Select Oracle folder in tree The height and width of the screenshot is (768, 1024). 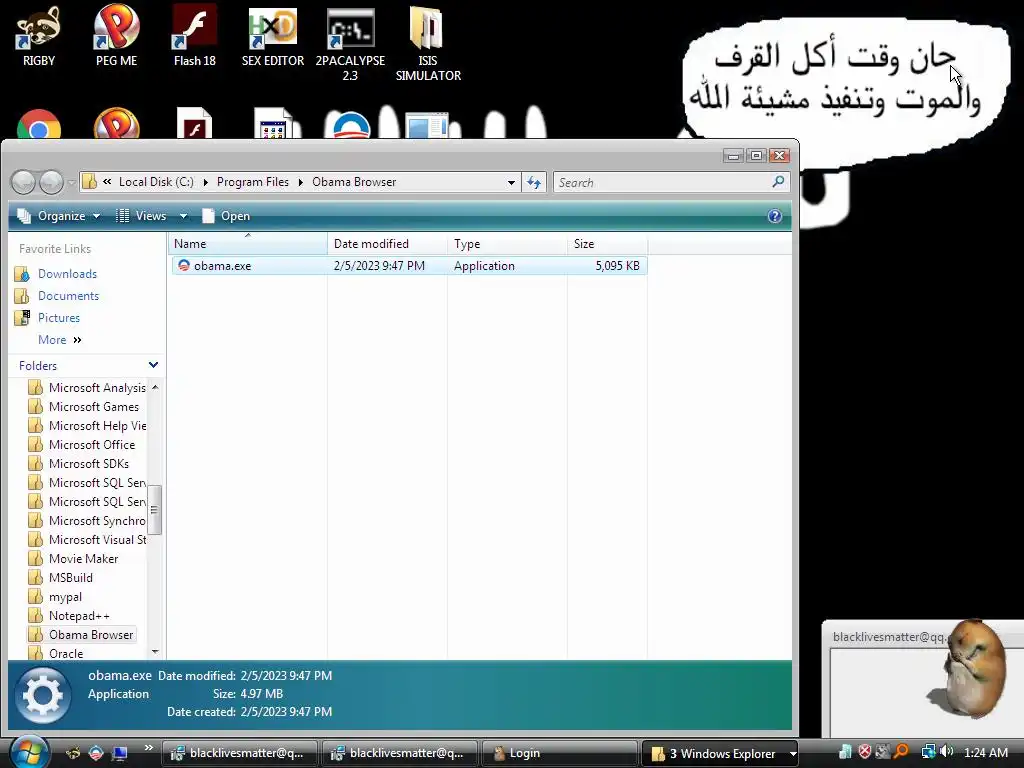tap(56, 654)
